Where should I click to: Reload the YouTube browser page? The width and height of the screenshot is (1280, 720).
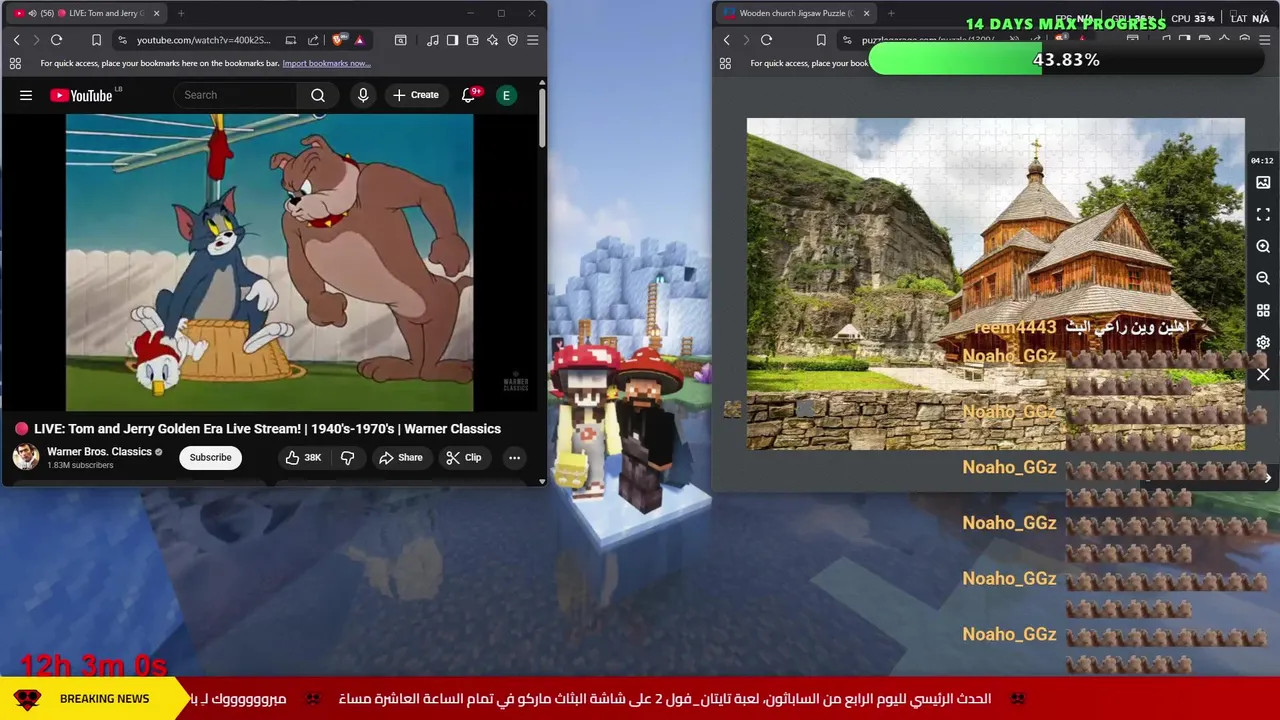(x=57, y=40)
